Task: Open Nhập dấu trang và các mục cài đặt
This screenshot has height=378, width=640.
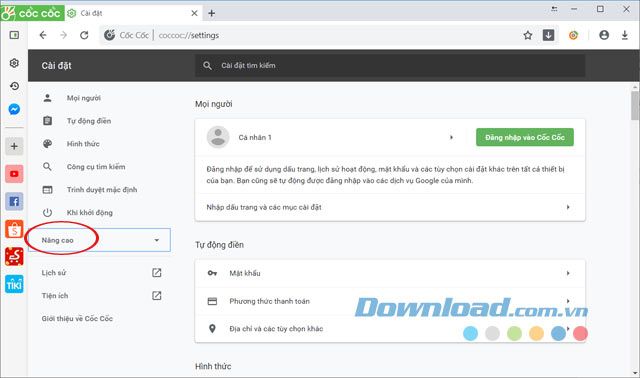Action: pos(390,207)
